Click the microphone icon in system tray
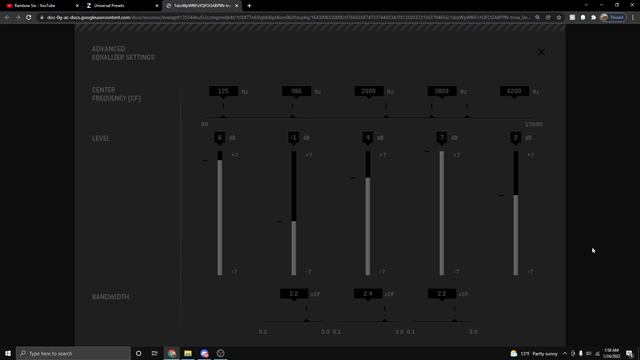 click(x=580, y=353)
